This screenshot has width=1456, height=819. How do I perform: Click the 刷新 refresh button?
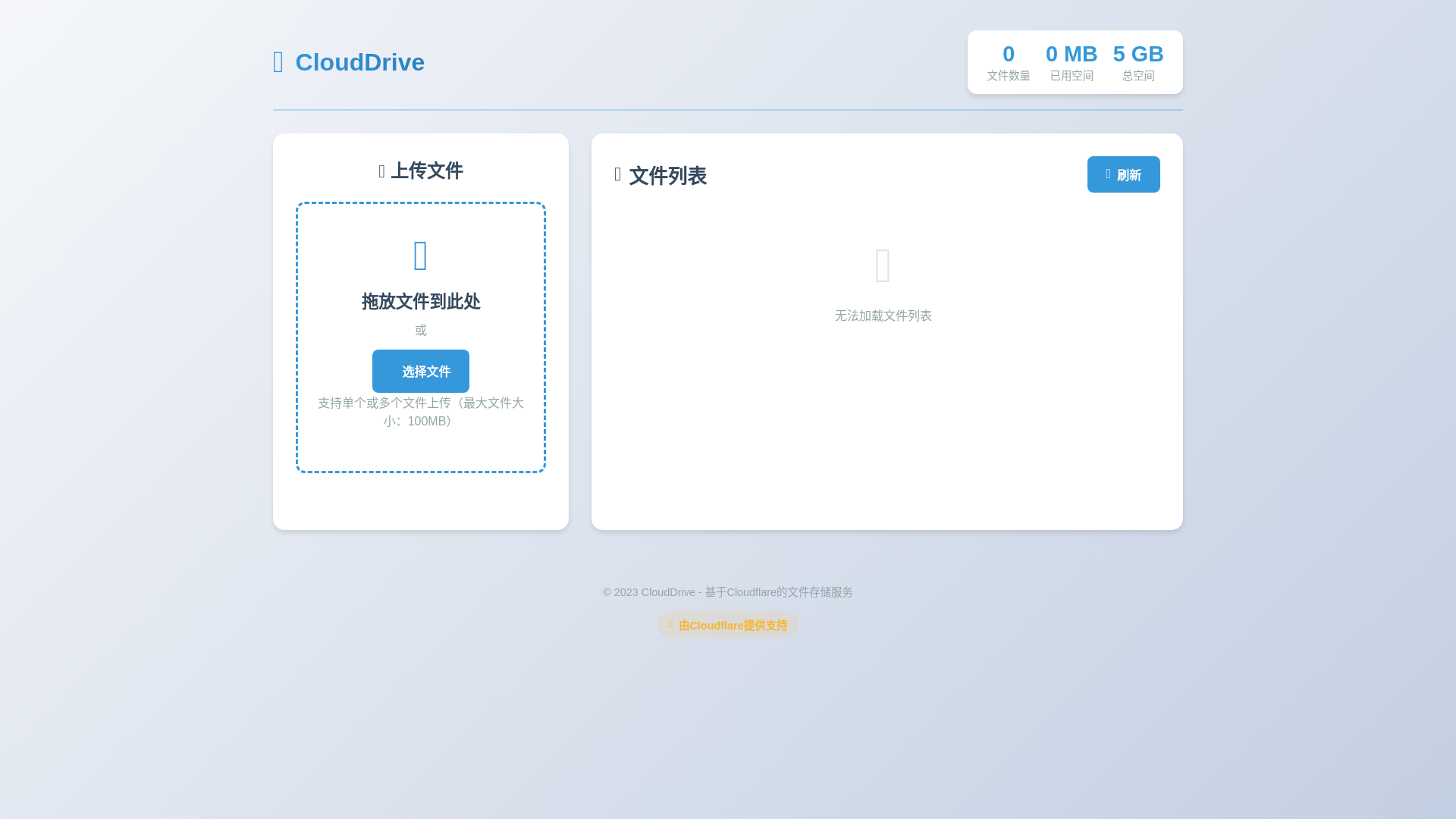point(1123,174)
